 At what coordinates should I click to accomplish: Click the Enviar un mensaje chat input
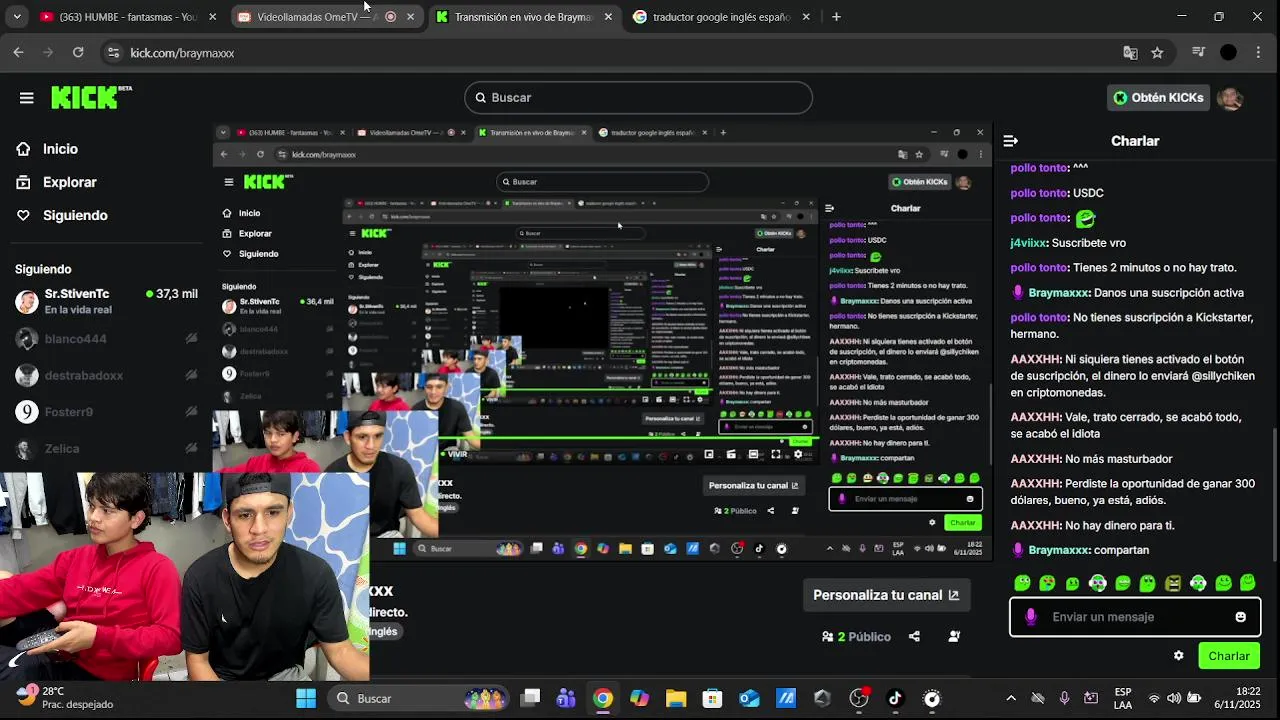click(1135, 617)
